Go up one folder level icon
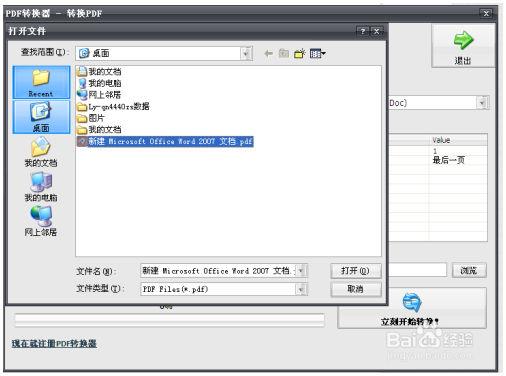506x376 pixels. (x=284, y=53)
